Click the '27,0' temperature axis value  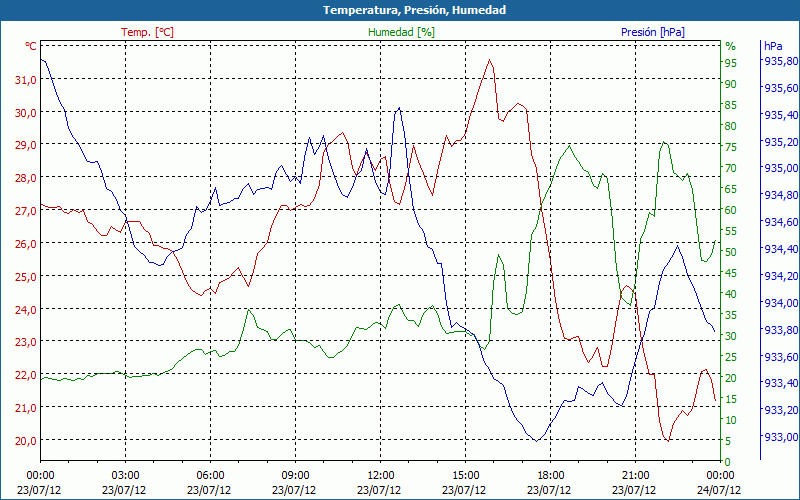pyautogui.click(x=26, y=211)
